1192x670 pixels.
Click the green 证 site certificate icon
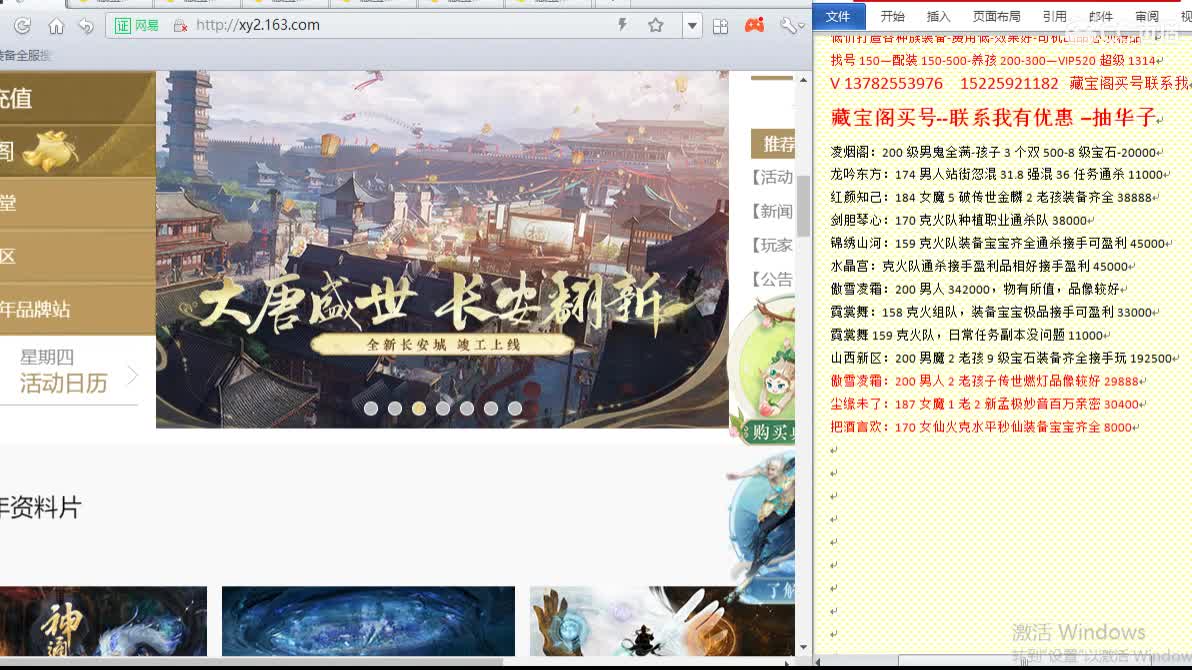tap(122, 26)
